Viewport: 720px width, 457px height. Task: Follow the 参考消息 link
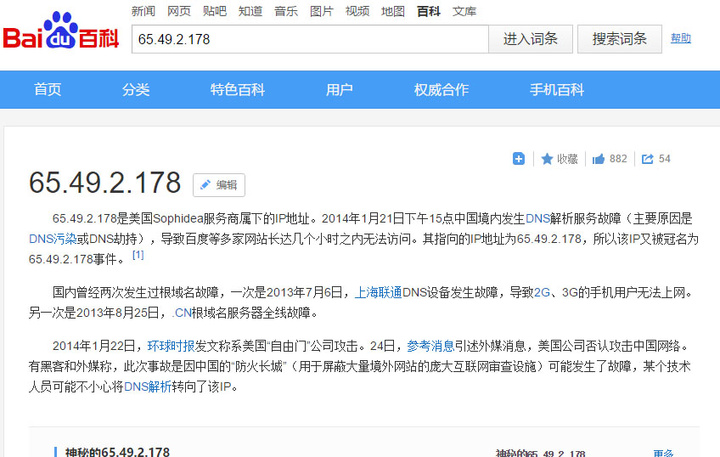tap(431, 346)
